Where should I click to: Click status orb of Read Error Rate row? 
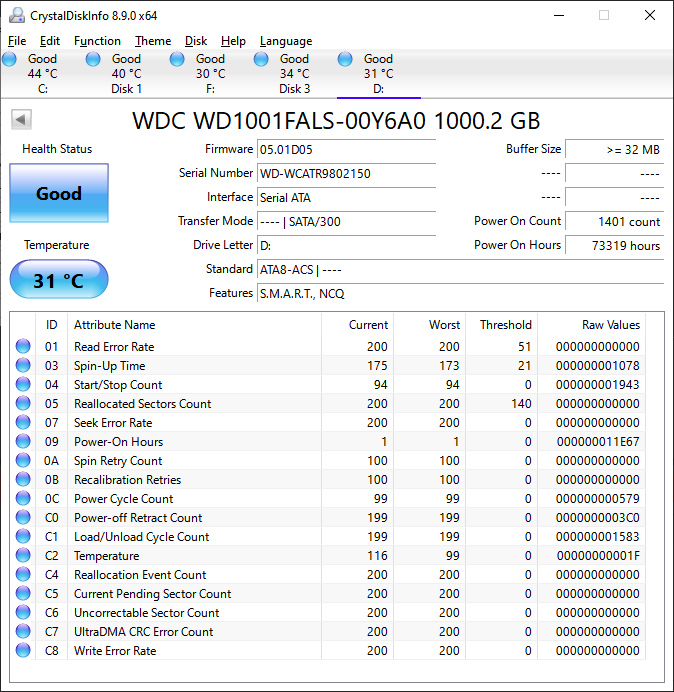tap(23, 346)
